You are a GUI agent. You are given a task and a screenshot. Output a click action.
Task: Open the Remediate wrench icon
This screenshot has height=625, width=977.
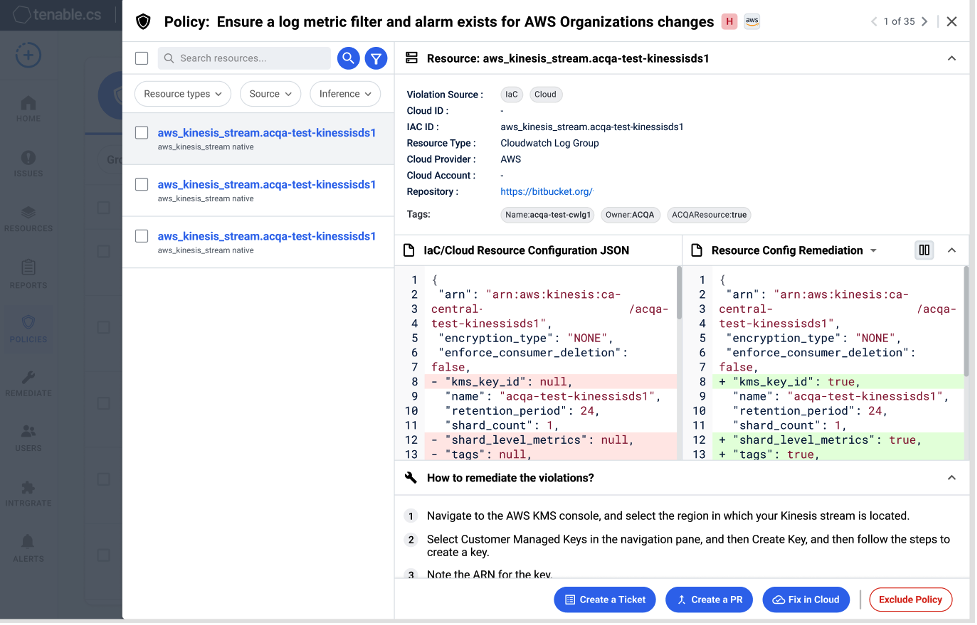tap(28, 375)
